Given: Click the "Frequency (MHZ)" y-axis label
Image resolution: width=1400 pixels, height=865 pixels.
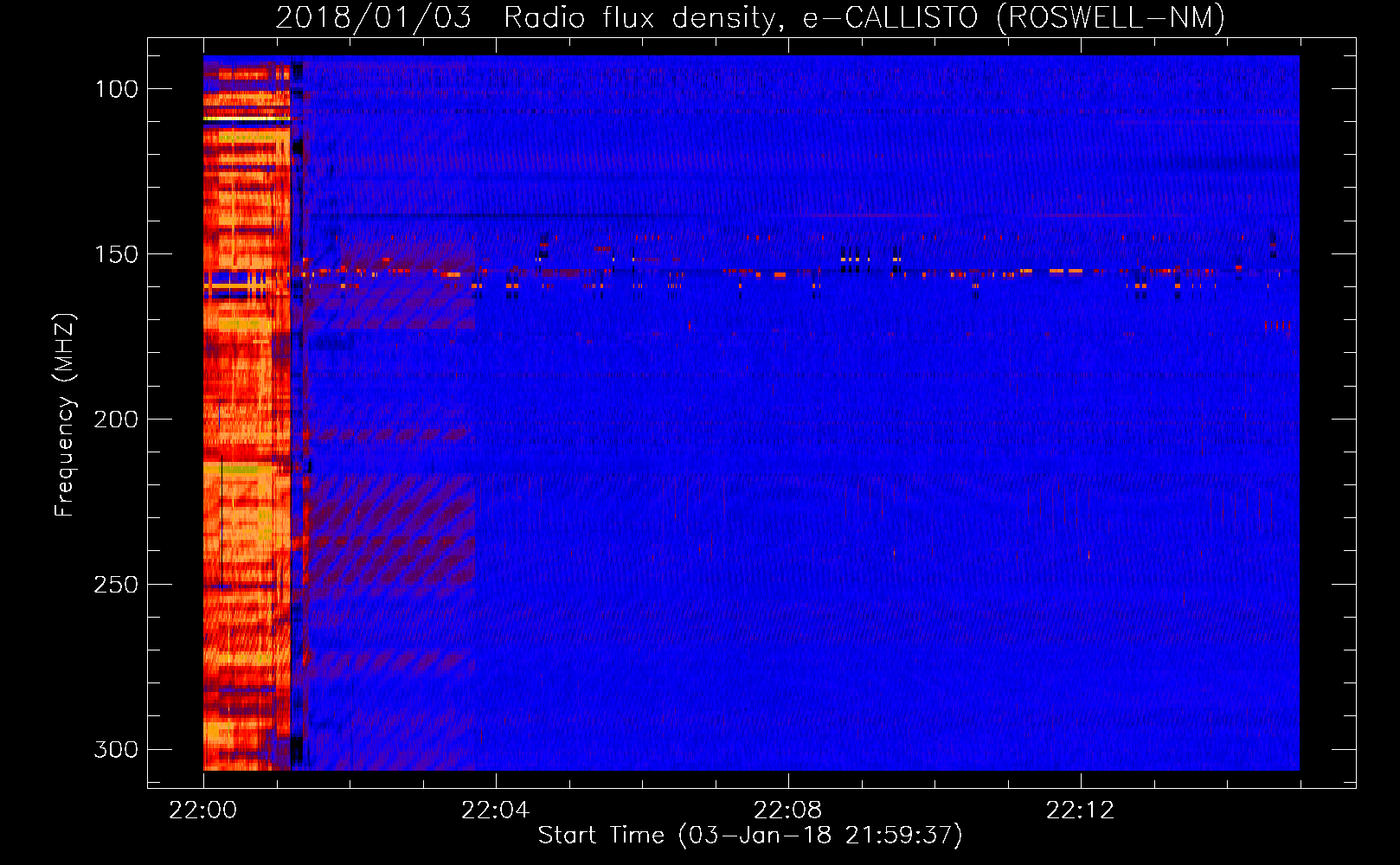Looking at the screenshot, I should [x=65, y=415].
